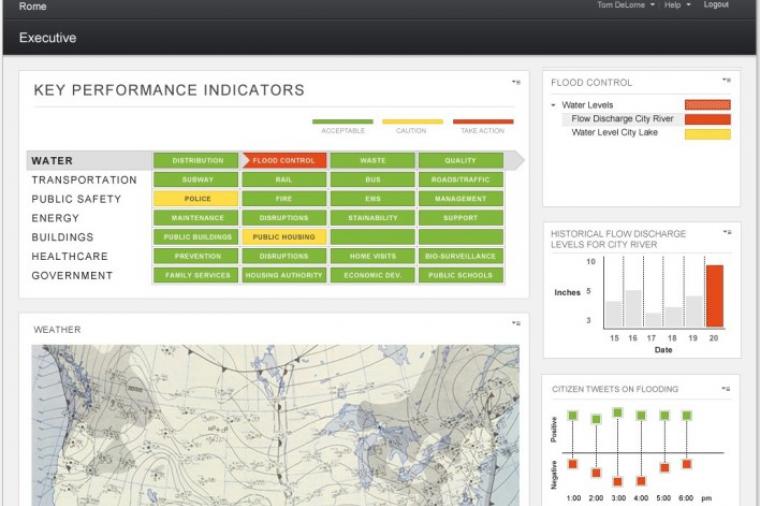The height and width of the screenshot is (506, 760).
Task: Open the Key Performance Indicators panel menu icon
Action: [x=516, y=81]
